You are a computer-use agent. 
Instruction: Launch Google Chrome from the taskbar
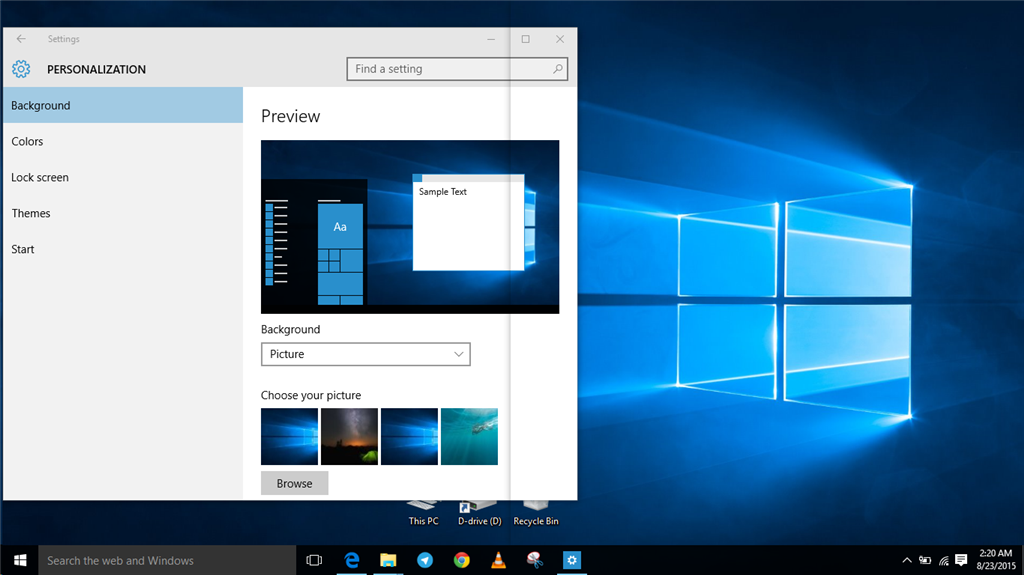tap(462, 560)
